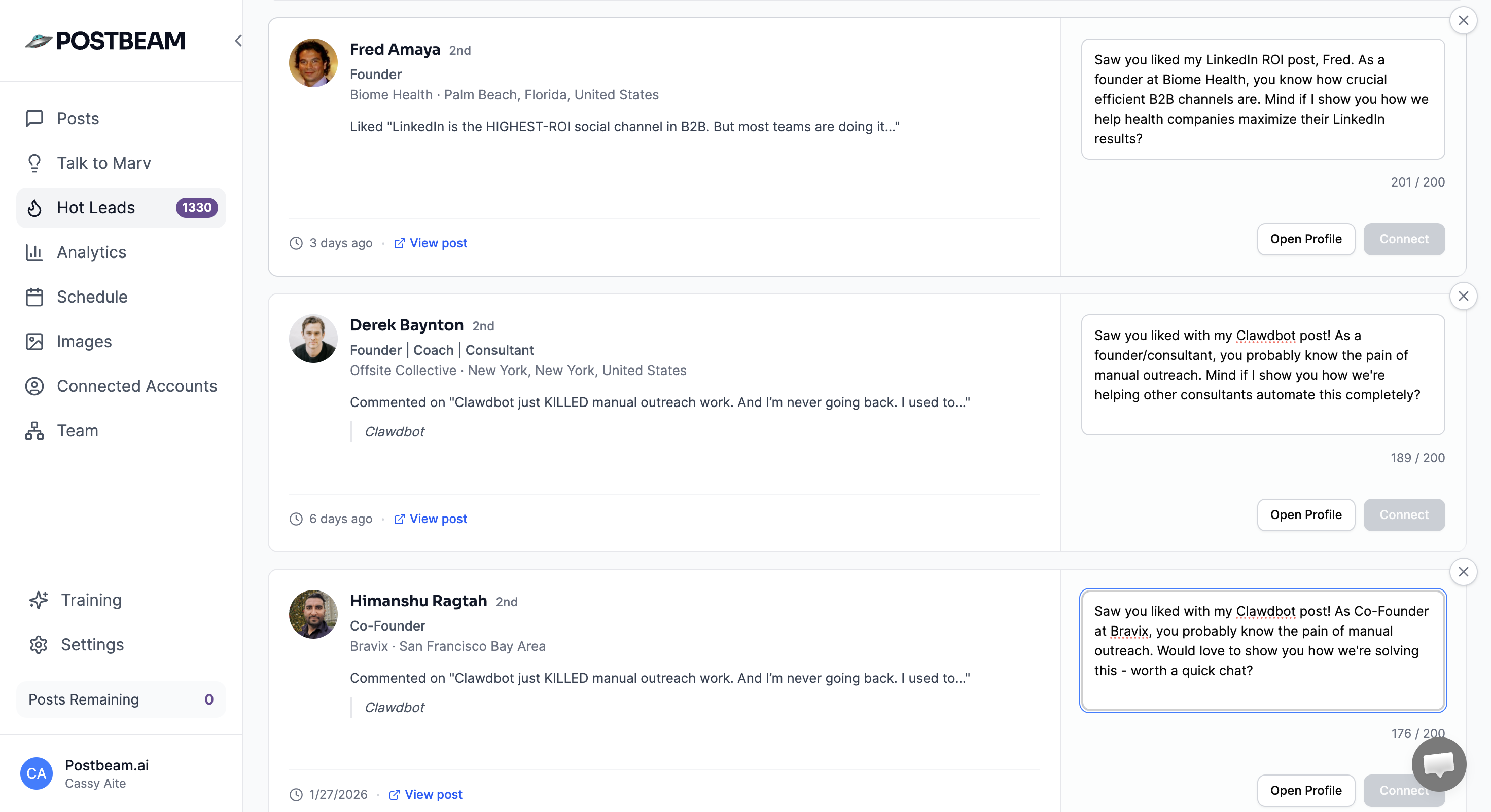The height and width of the screenshot is (812, 1491).
Task: Click the Postbeam logo
Action: pos(104,40)
